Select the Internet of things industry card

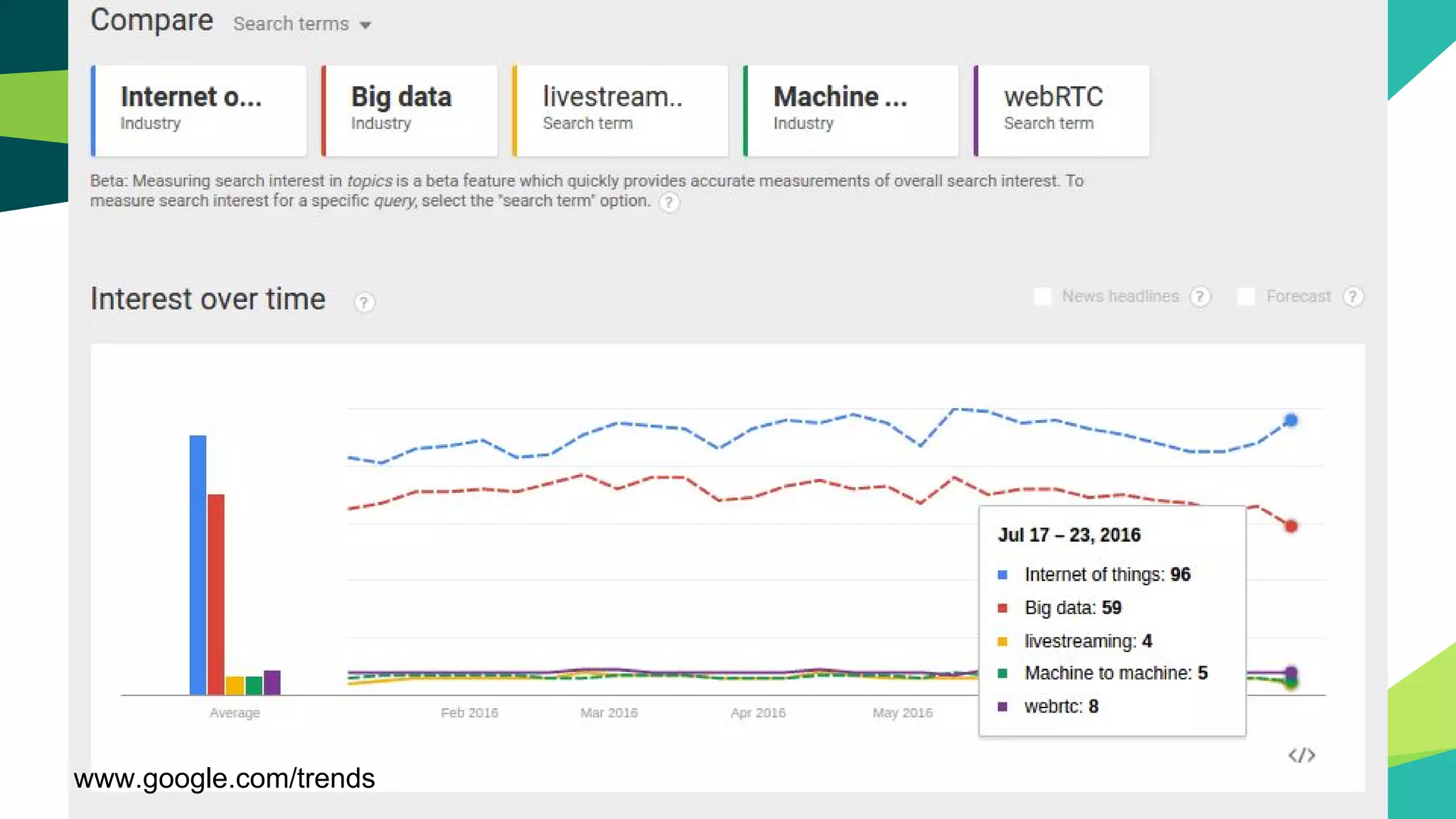click(x=199, y=111)
